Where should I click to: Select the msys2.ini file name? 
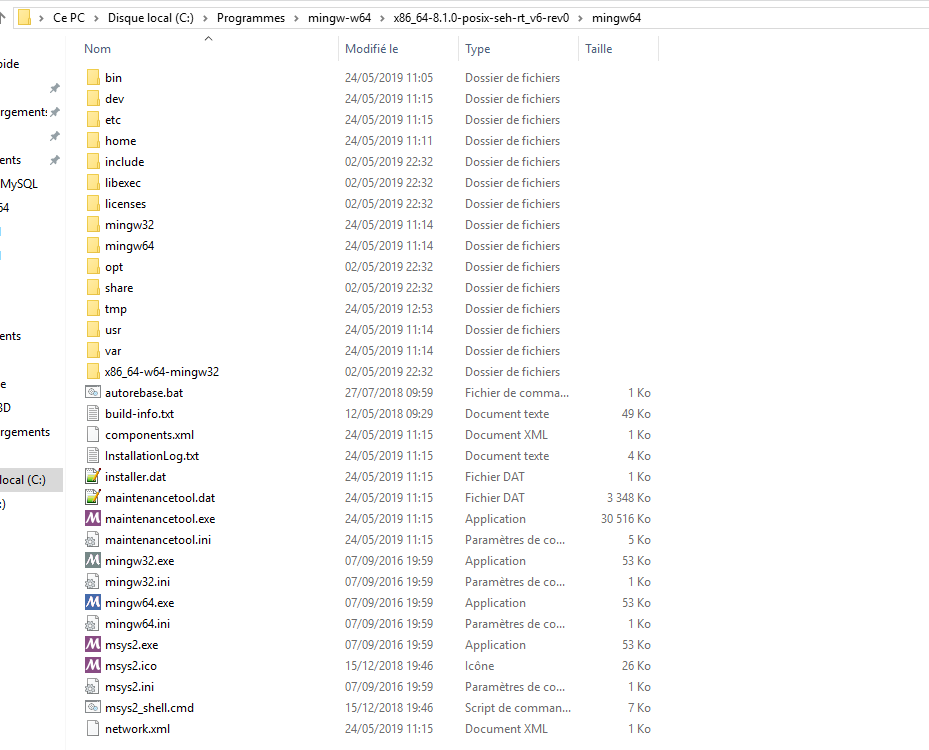click(x=129, y=687)
